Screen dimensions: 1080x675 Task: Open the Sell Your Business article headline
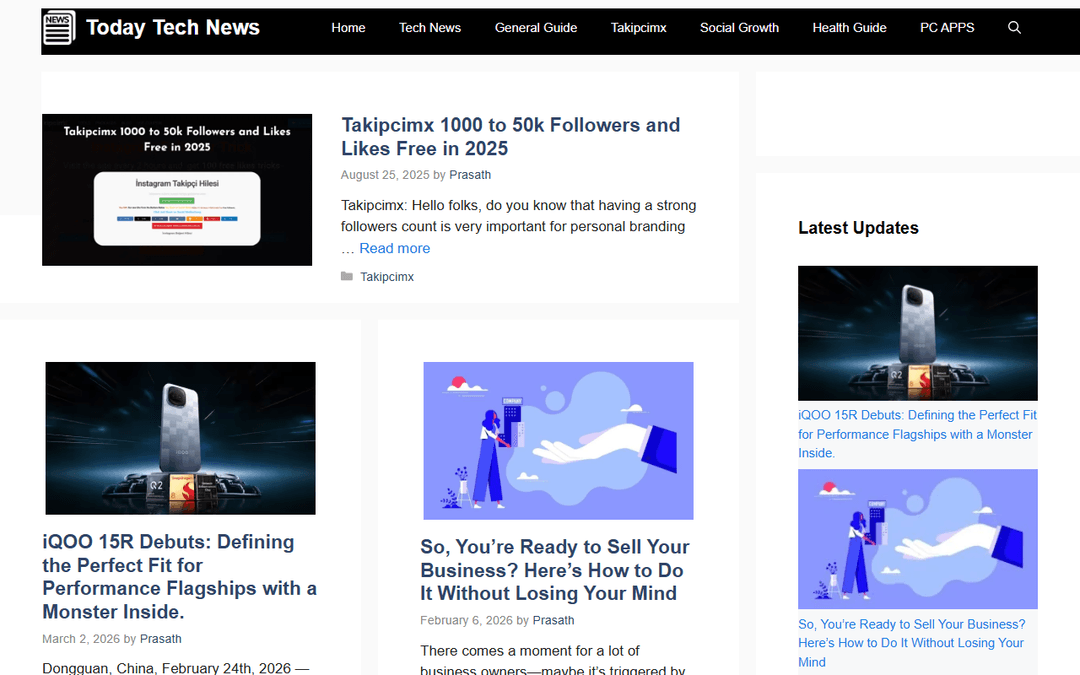pos(554,570)
